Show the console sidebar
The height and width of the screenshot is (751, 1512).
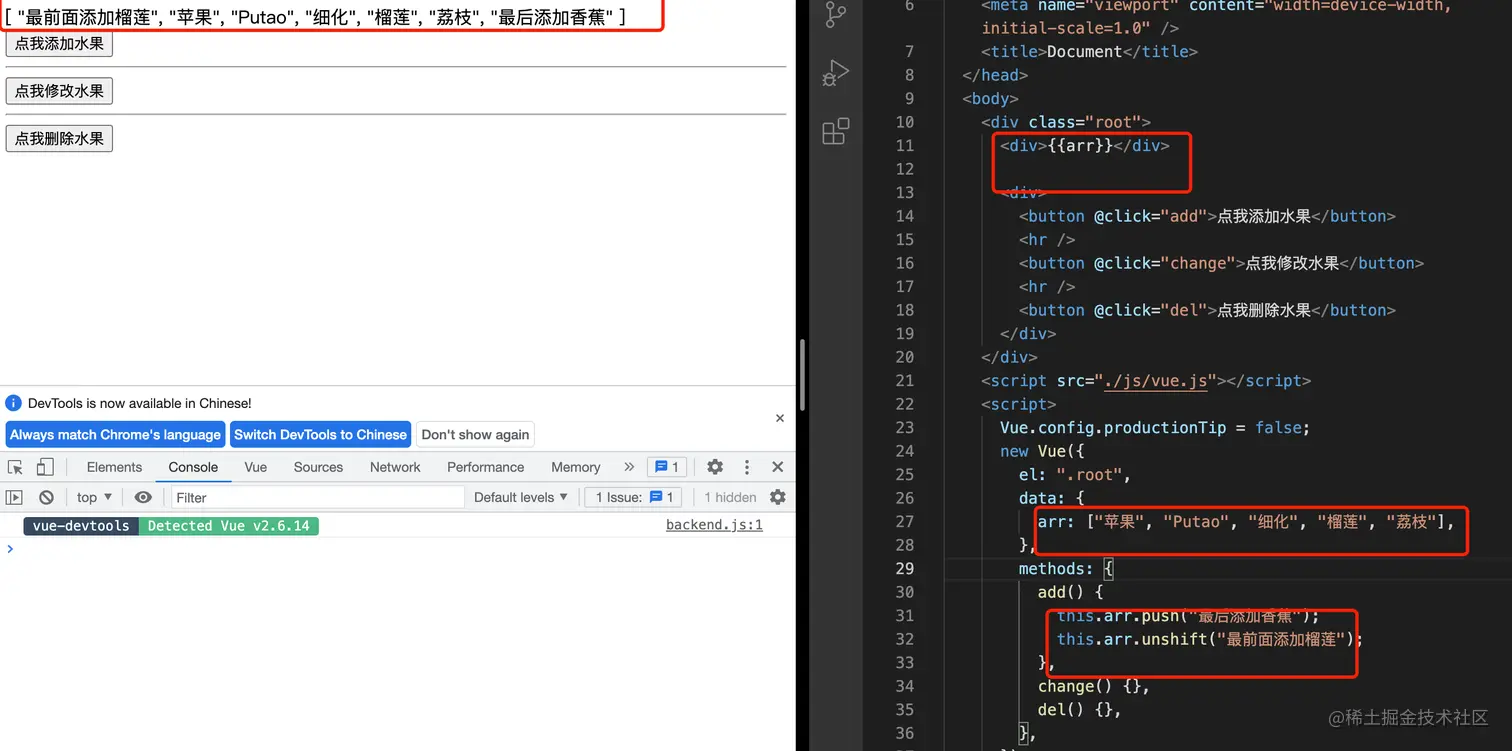click(14, 497)
